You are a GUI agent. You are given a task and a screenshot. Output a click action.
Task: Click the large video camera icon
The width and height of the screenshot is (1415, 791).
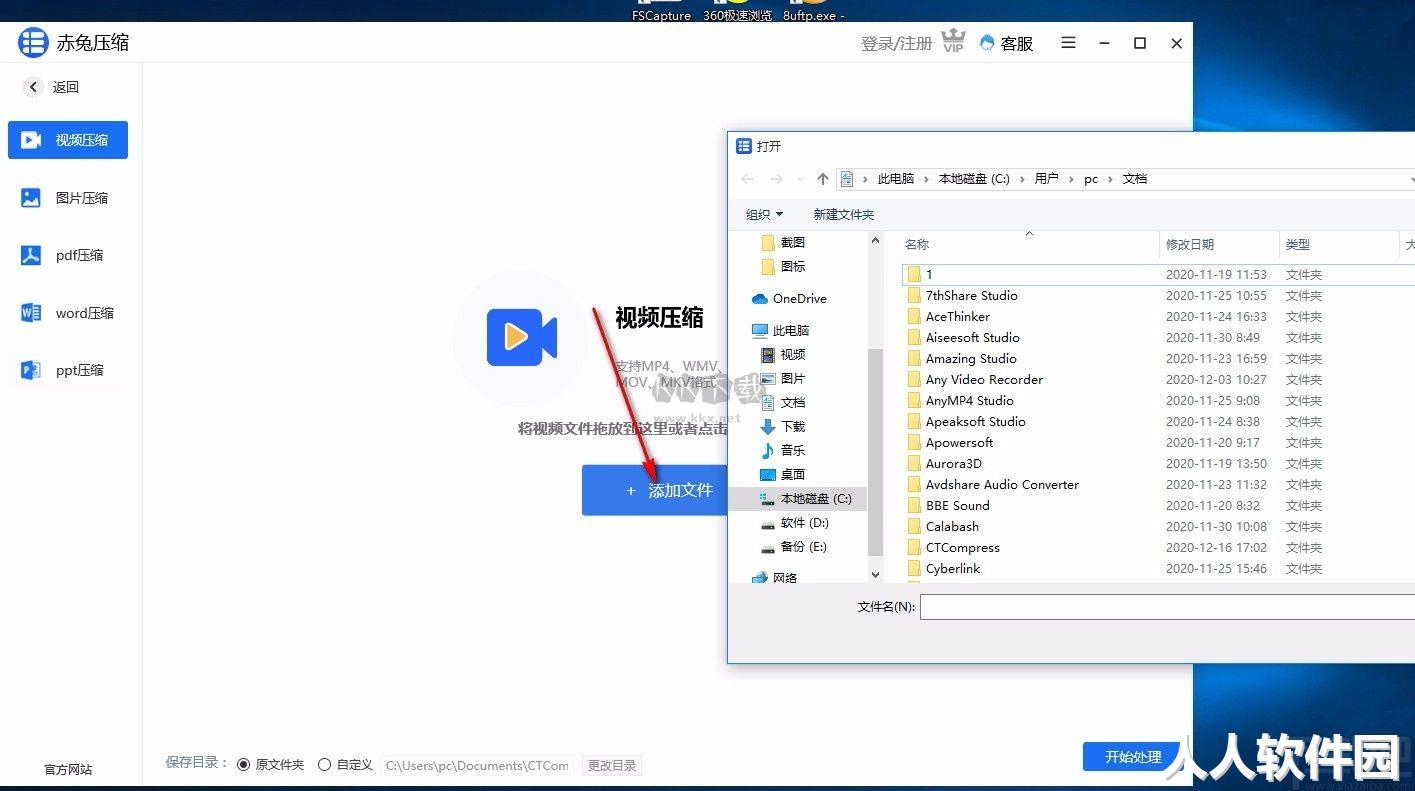point(521,337)
